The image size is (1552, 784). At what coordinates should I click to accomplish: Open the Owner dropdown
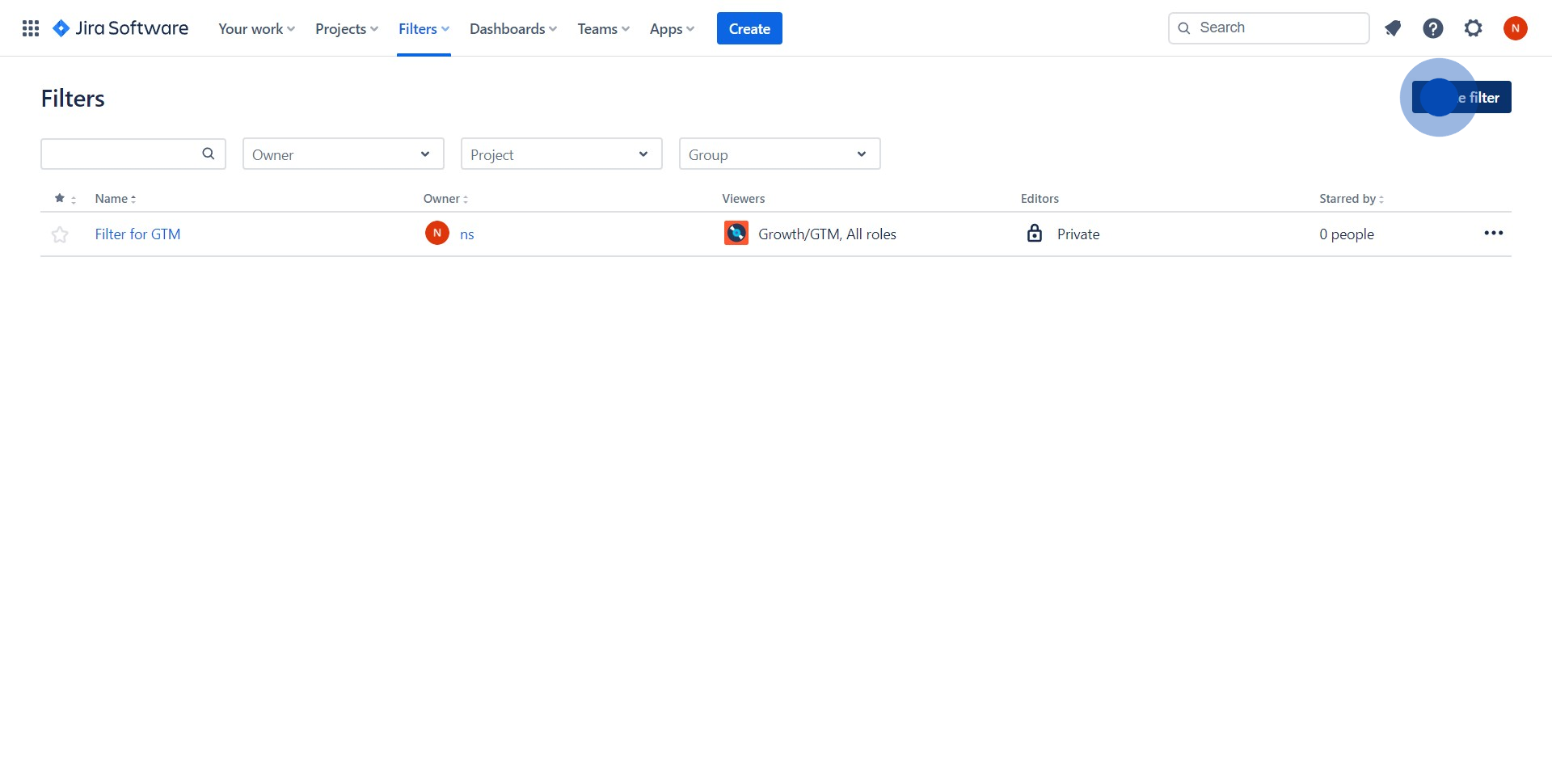point(343,154)
